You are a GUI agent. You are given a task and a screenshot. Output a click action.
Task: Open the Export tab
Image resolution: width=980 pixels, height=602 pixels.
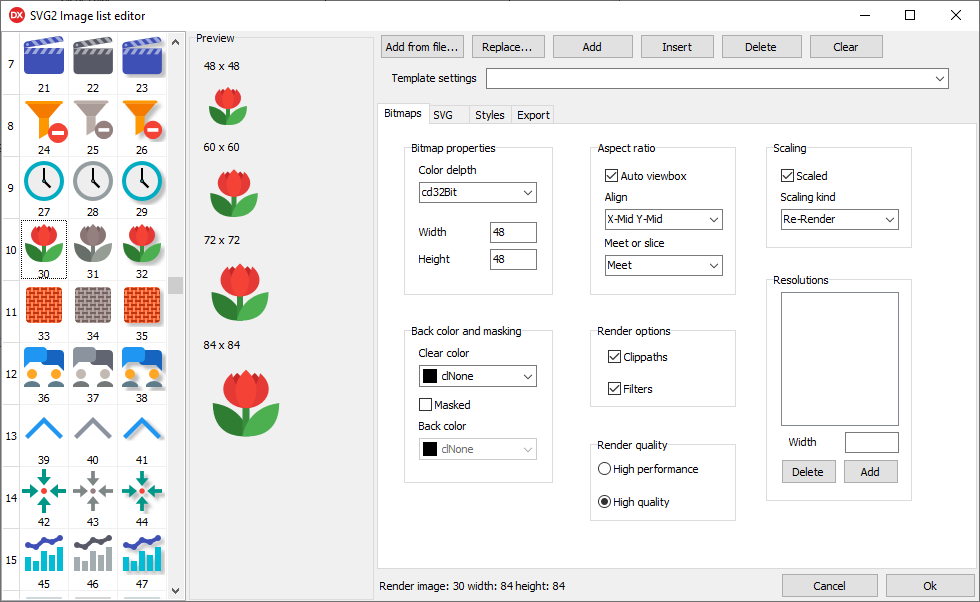[x=533, y=115]
